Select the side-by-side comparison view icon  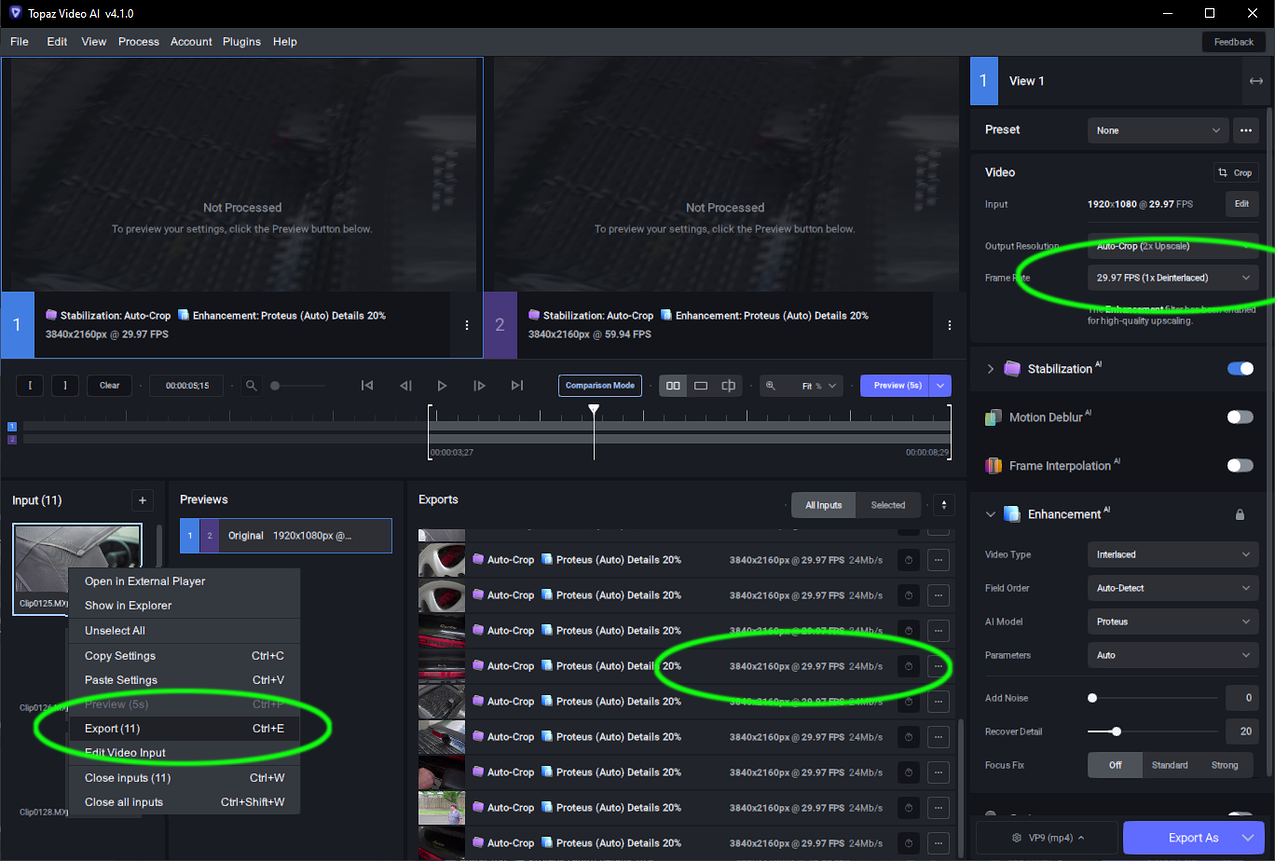click(672, 385)
